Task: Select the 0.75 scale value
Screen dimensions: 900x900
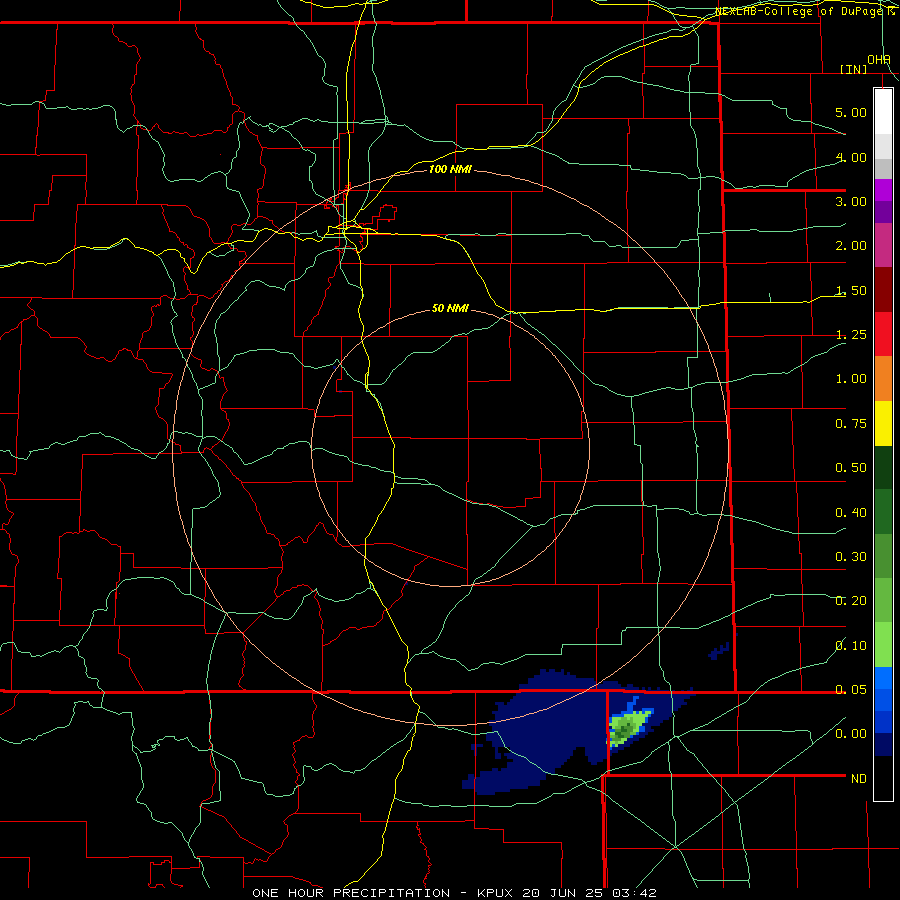Action: [851, 424]
